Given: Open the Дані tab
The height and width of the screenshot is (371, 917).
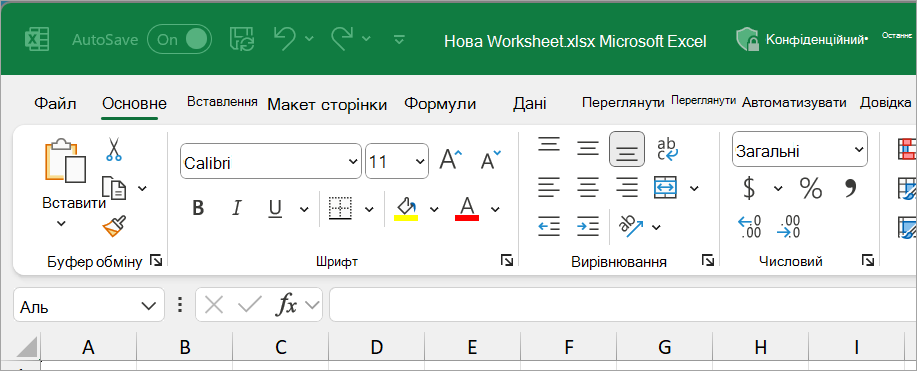Looking at the screenshot, I should point(530,104).
